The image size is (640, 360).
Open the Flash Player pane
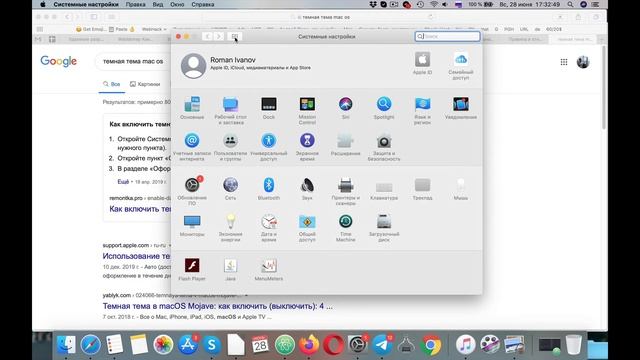pyautogui.click(x=192, y=269)
